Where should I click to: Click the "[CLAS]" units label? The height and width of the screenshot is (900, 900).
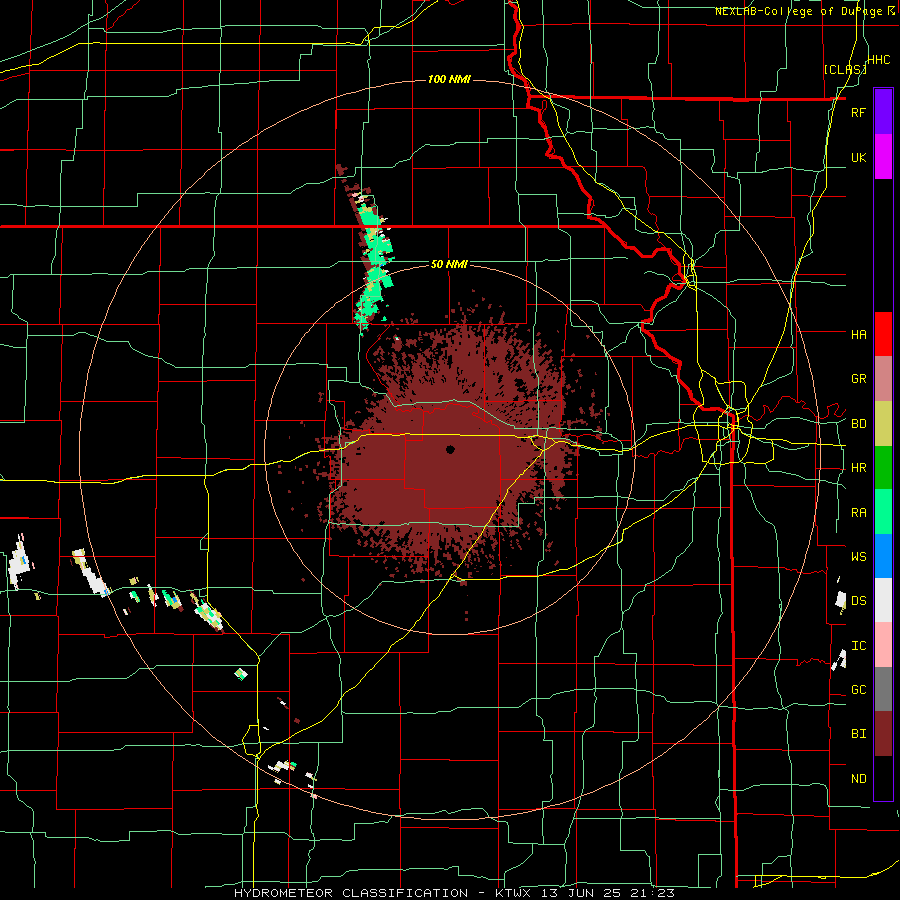pos(845,69)
